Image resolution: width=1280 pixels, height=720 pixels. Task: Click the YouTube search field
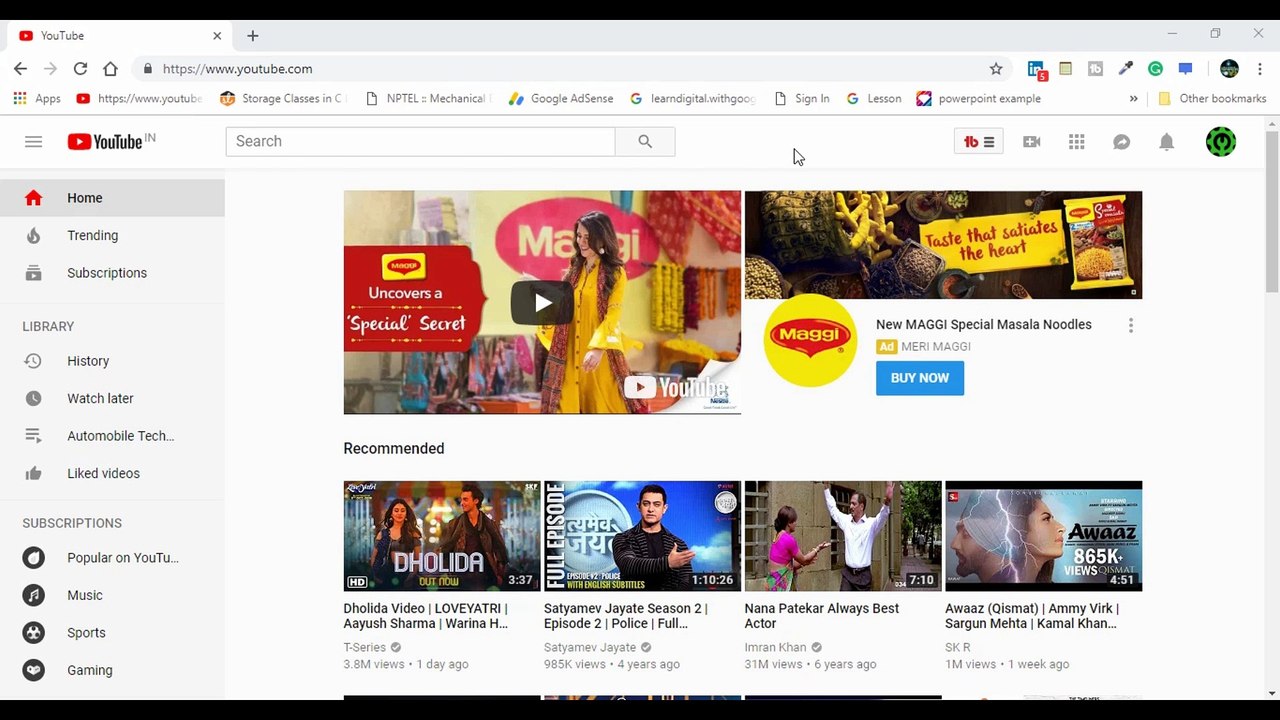420,141
